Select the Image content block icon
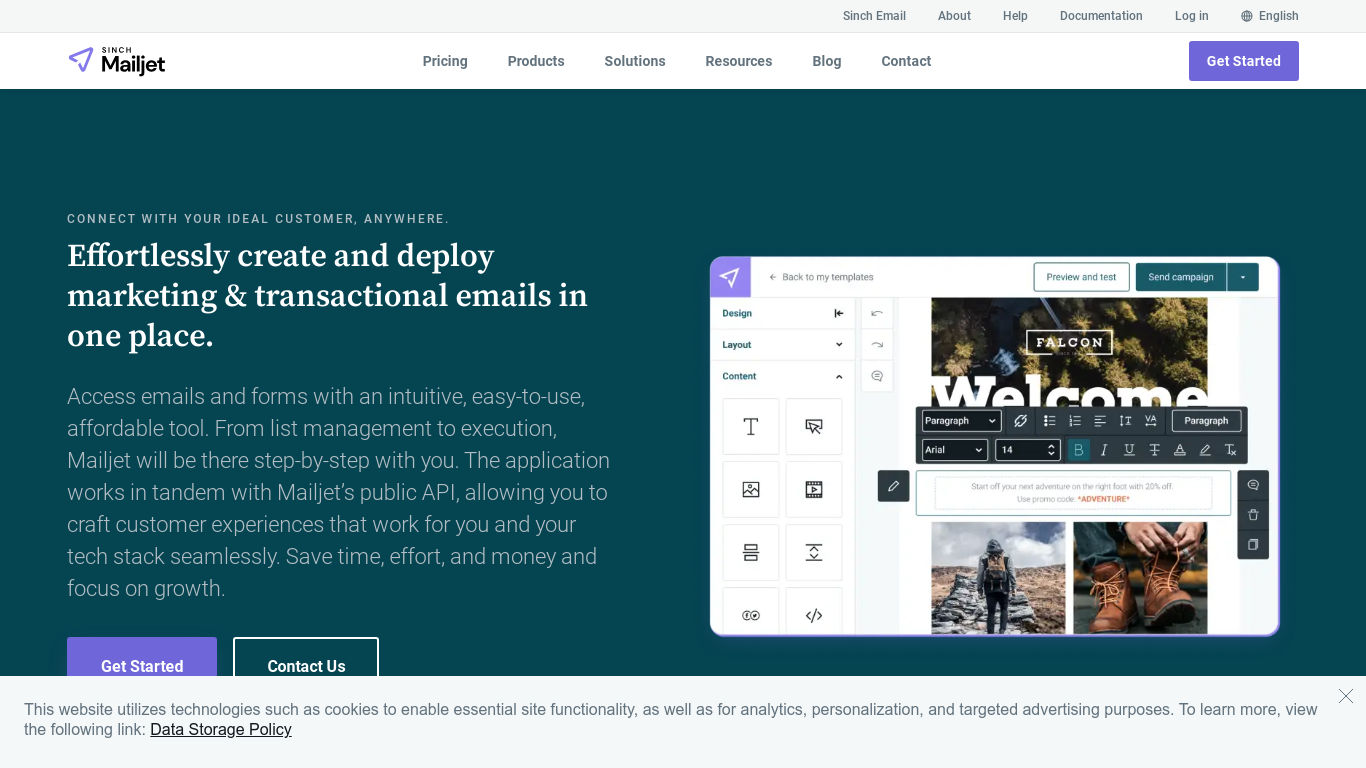Viewport: 1366px width, 768px height. point(750,490)
